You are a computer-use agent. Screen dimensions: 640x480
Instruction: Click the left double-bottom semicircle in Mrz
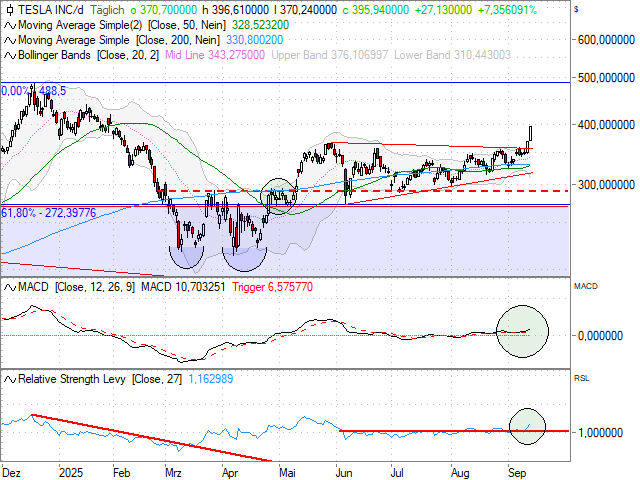(186, 258)
